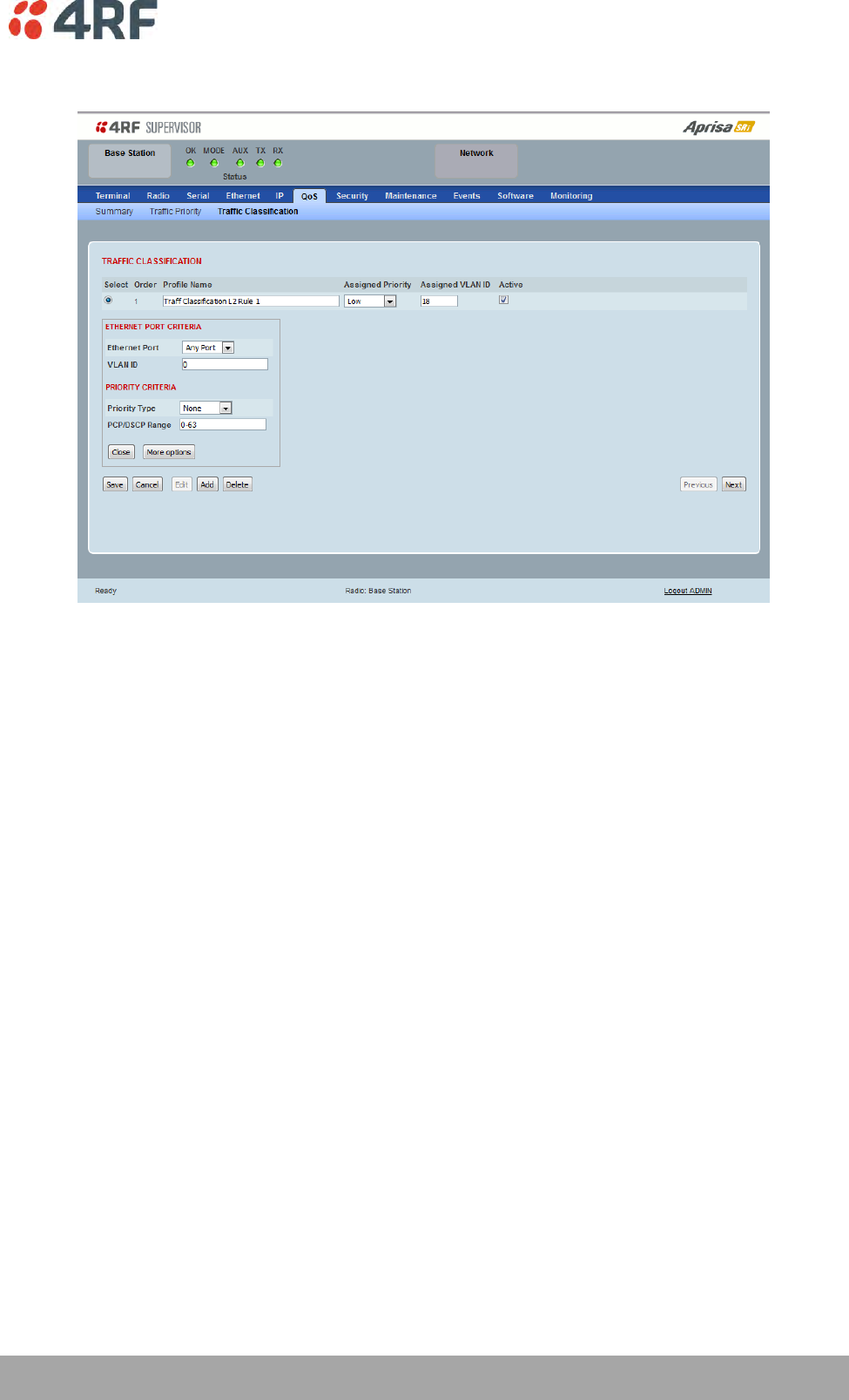Click the 'PRIORITY CRITERIA' heading

pyautogui.click(x=141, y=387)
